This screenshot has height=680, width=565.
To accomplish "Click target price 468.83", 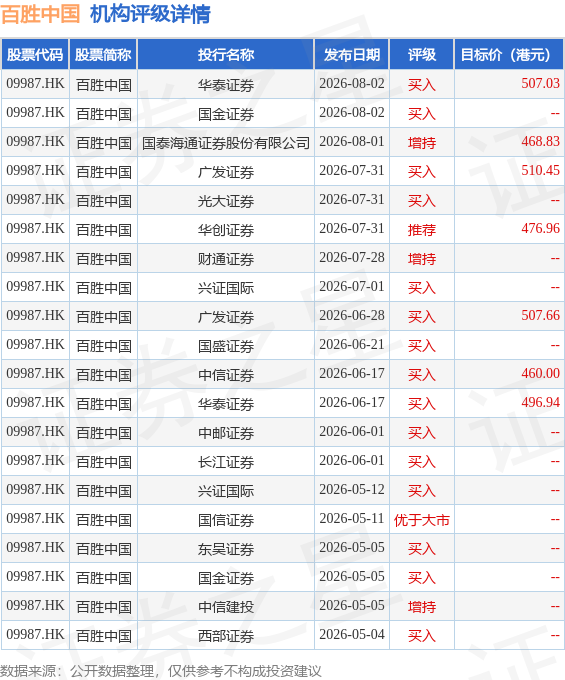I will [540, 141].
